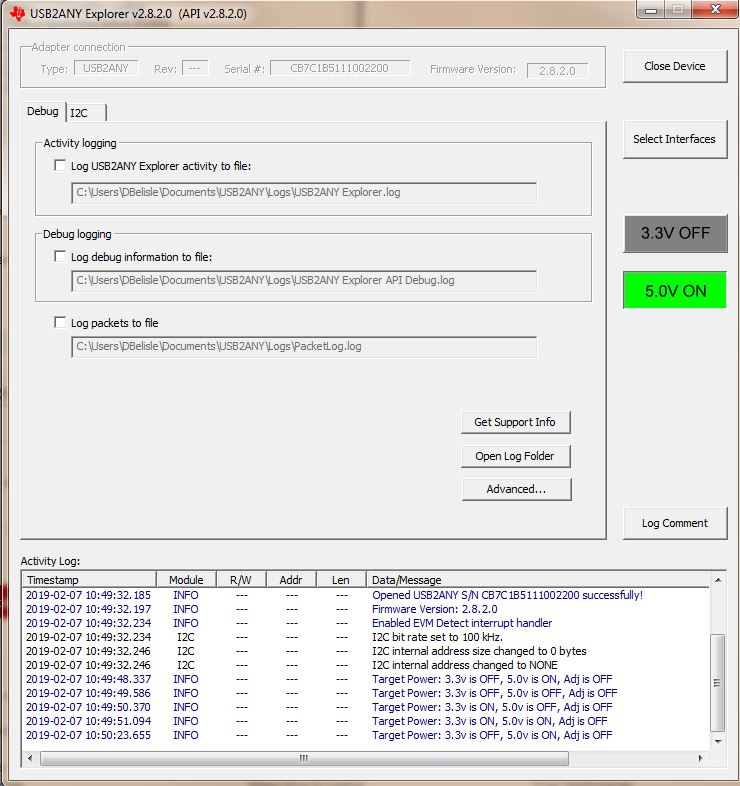The height and width of the screenshot is (786, 740).
Task: Toggle the 3.3V OFF power button
Action: 675,234
